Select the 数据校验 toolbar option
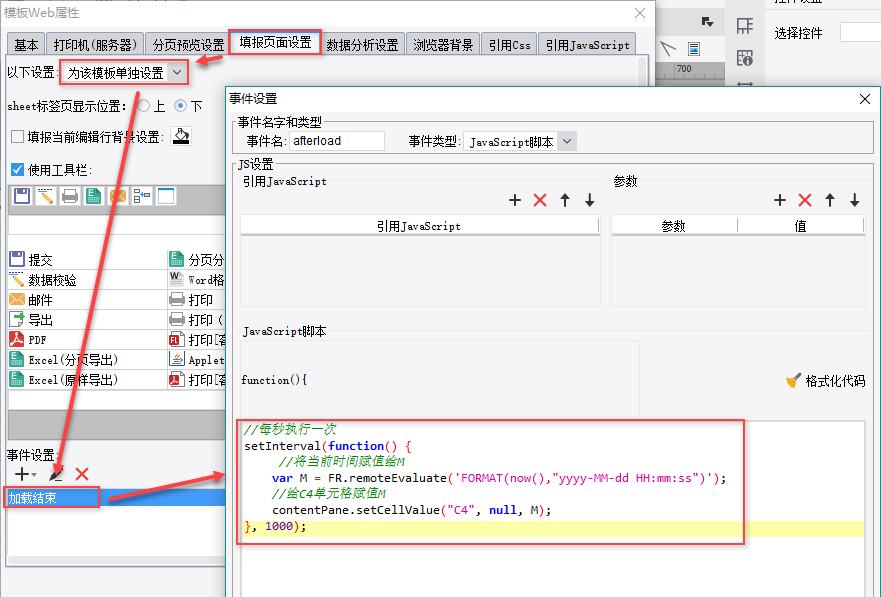The height and width of the screenshot is (597, 881). 88,280
